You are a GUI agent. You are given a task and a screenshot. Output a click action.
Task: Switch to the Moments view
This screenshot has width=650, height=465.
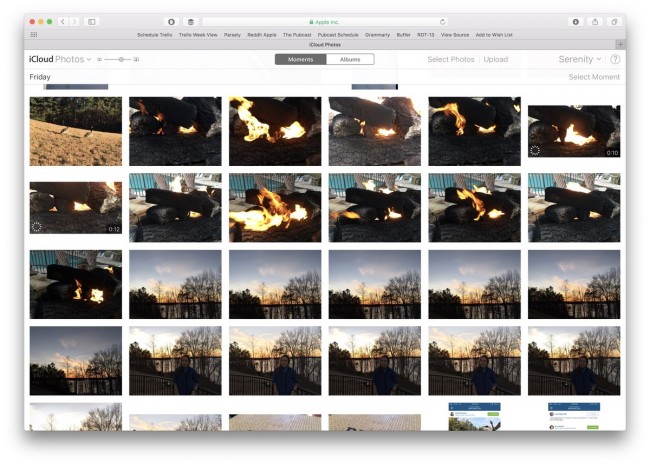click(x=300, y=59)
